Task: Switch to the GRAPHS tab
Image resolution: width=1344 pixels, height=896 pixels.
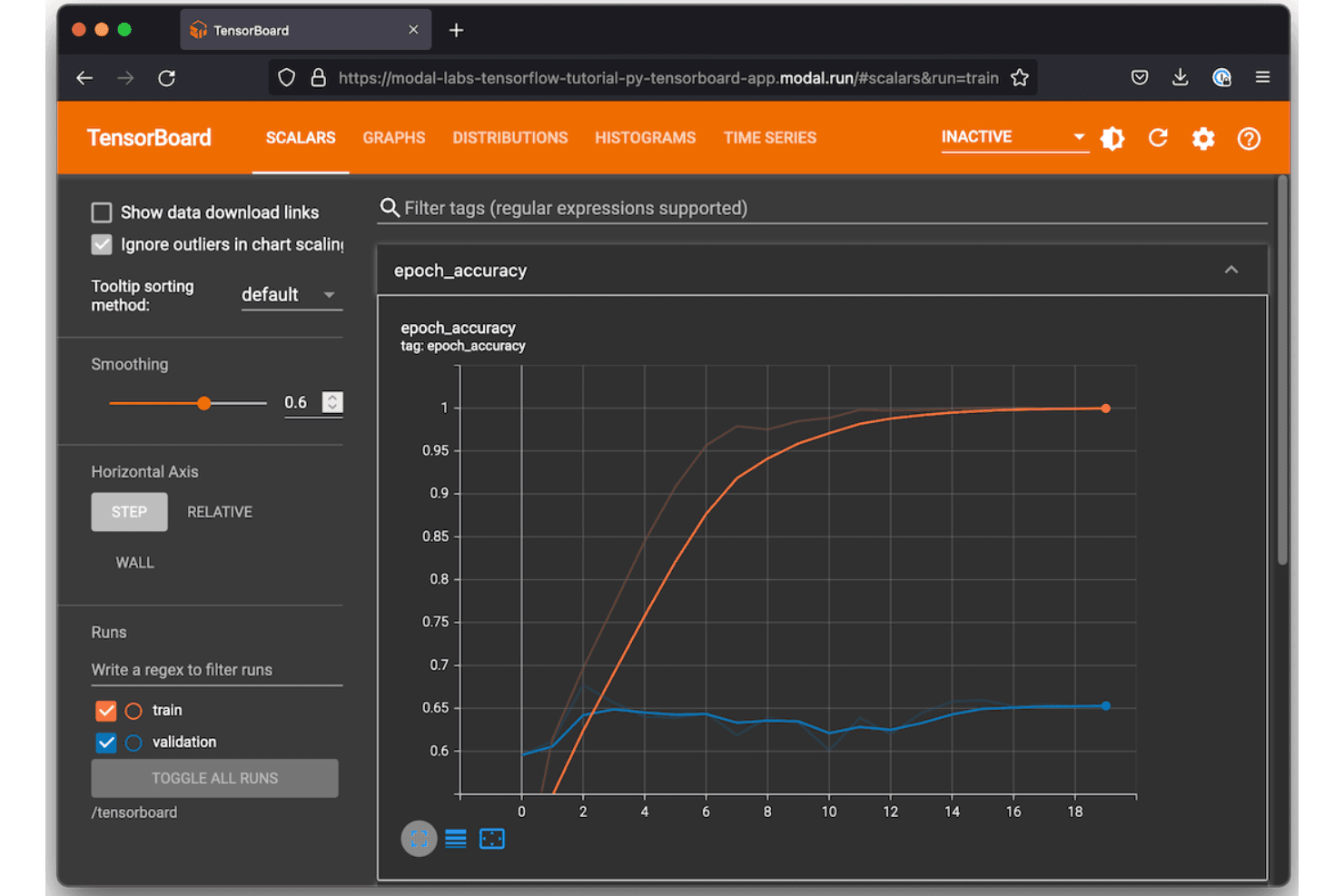Action: coord(394,138)
